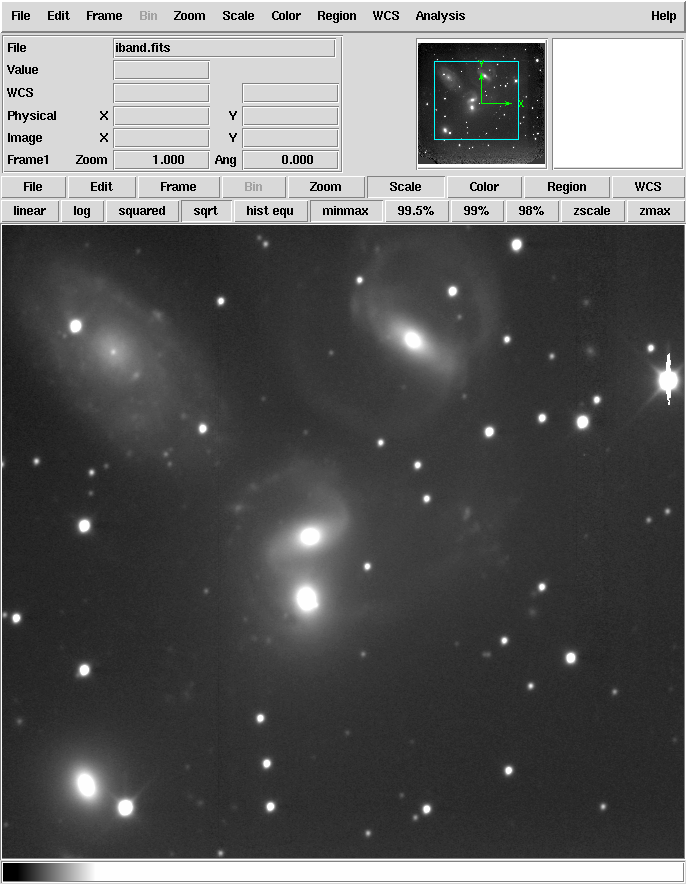Select the log scale option

(x=82, y=211)
